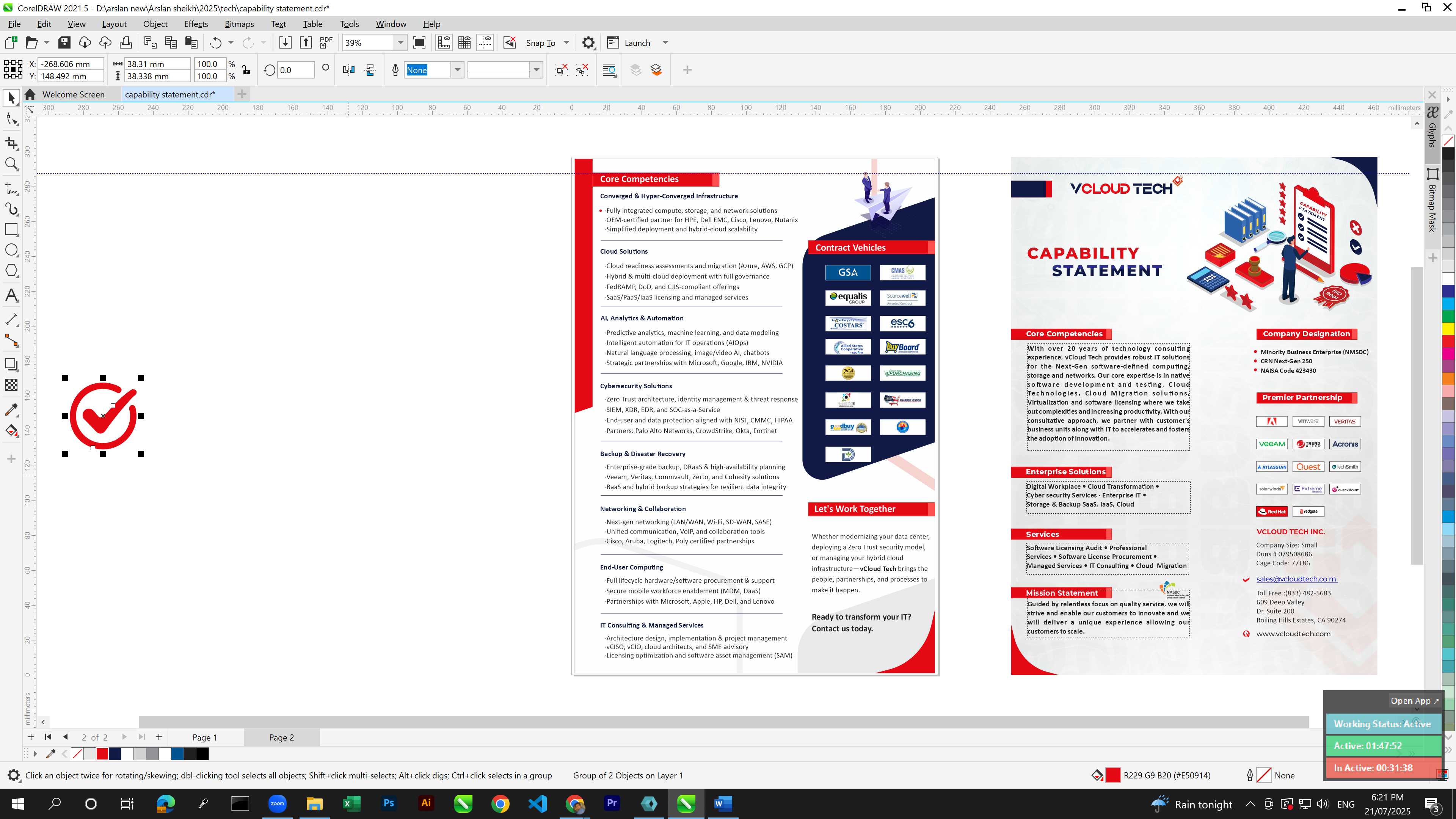
Task: Click Mirror horizontally icon
Action: click(349, 70)
